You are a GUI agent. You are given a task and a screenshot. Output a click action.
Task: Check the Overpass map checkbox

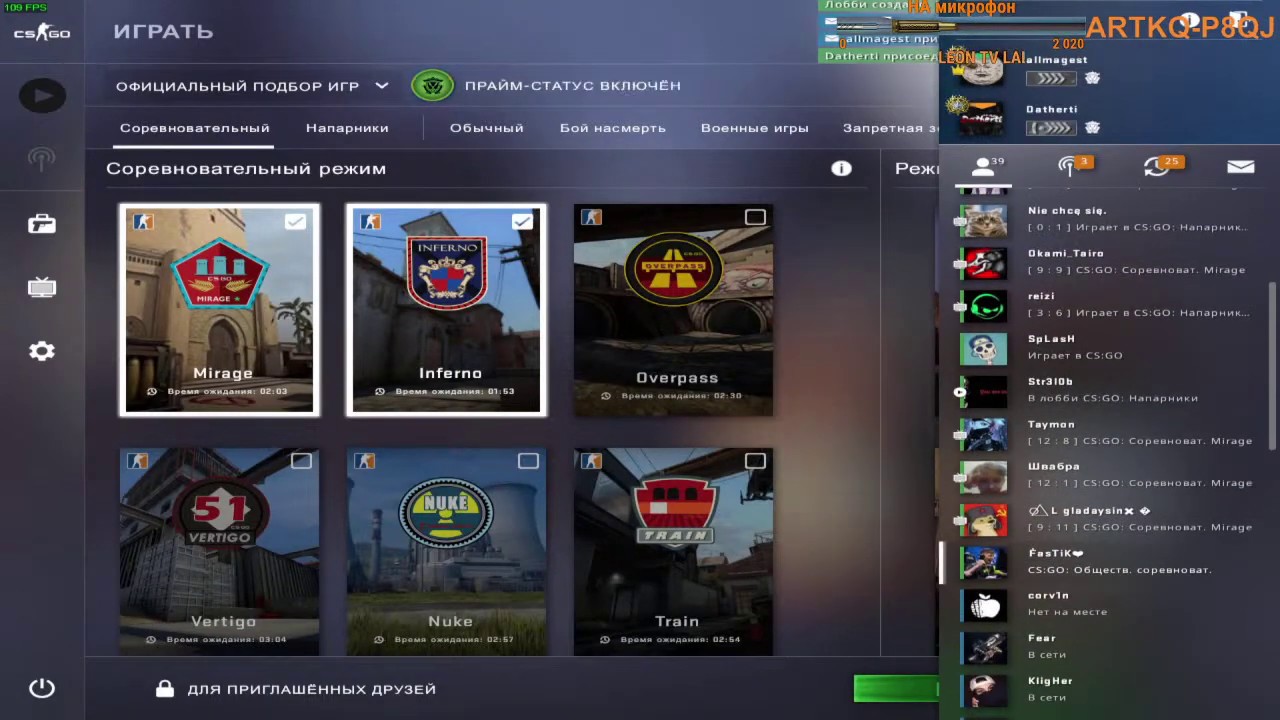755,217
